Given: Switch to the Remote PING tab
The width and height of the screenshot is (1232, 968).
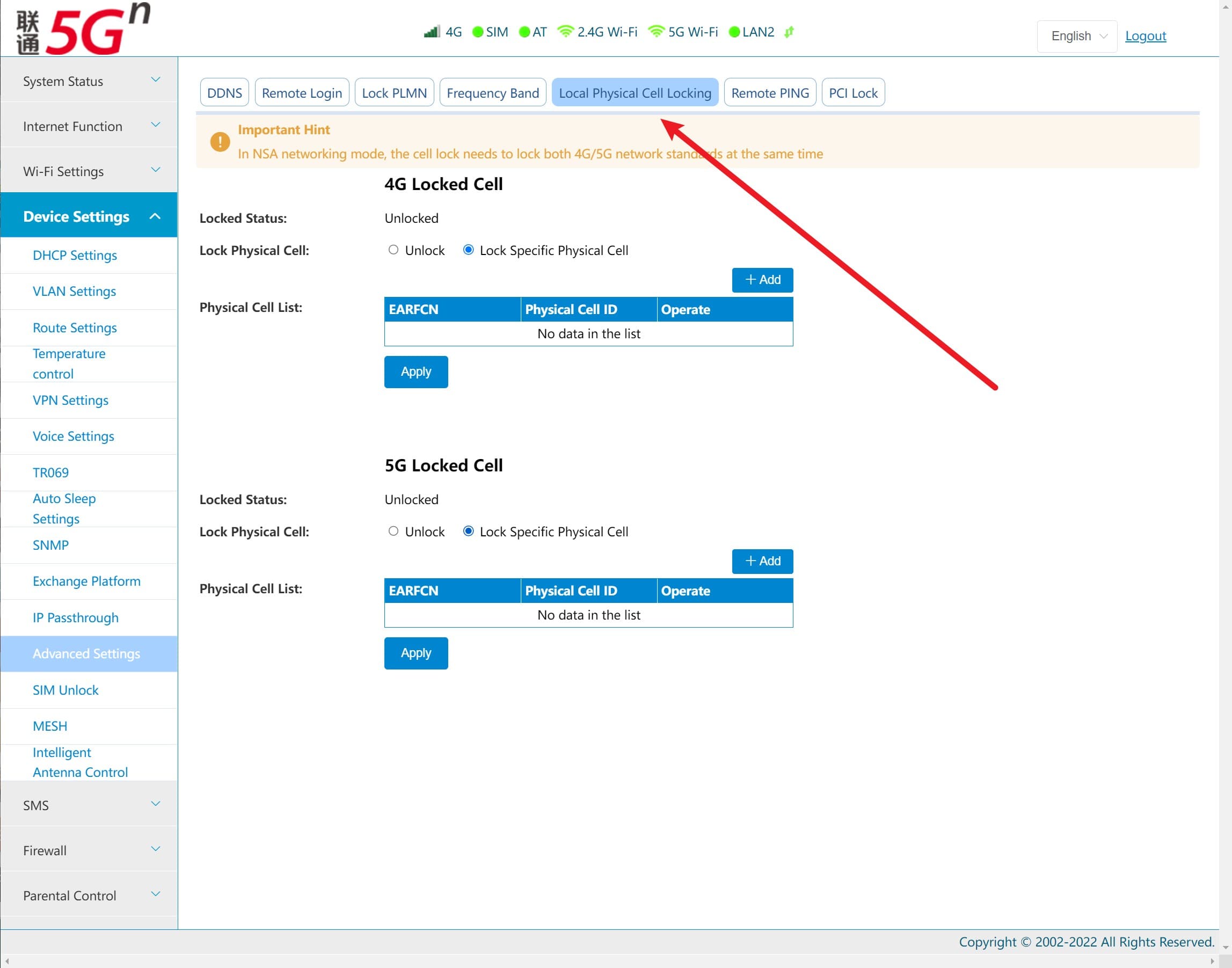Looking at the screenshot, I should 770,92.
